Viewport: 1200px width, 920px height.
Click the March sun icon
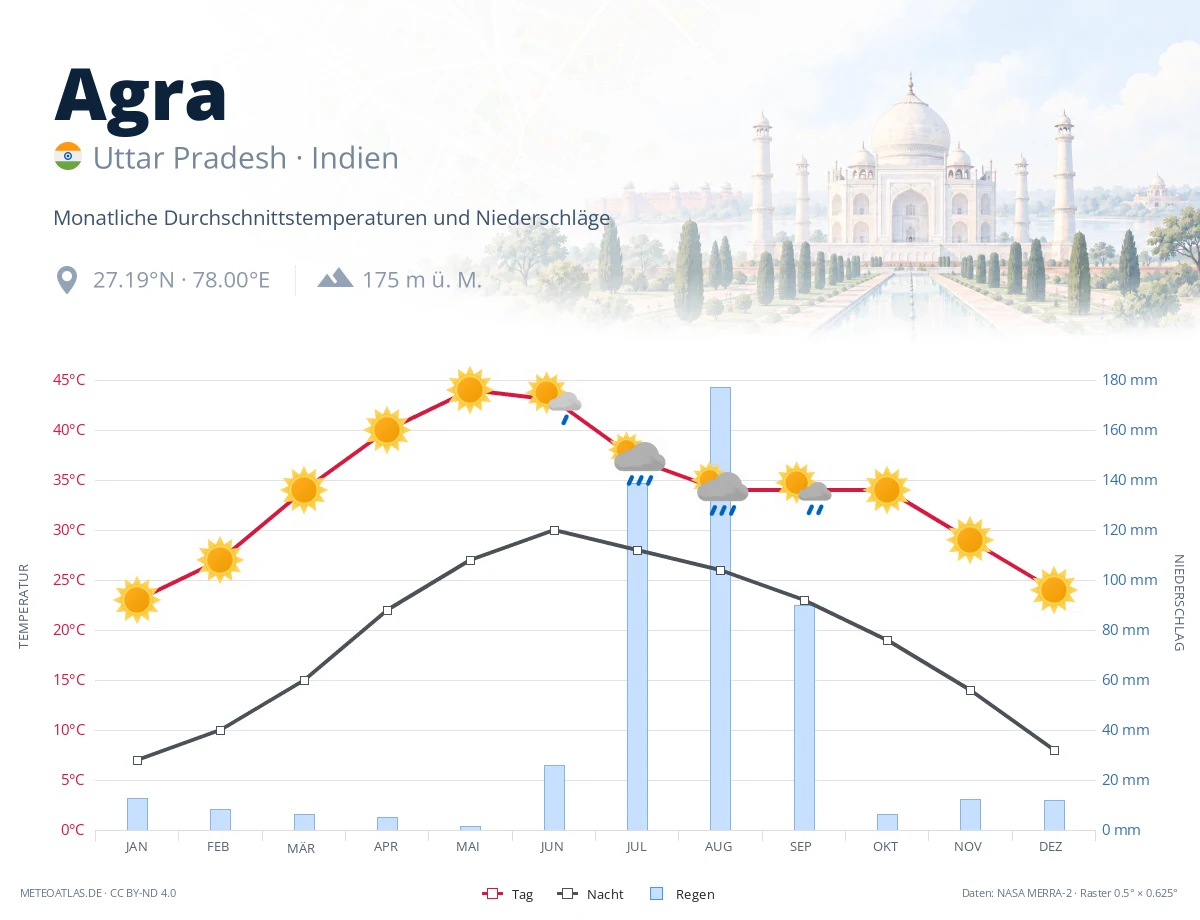point(304,490)
